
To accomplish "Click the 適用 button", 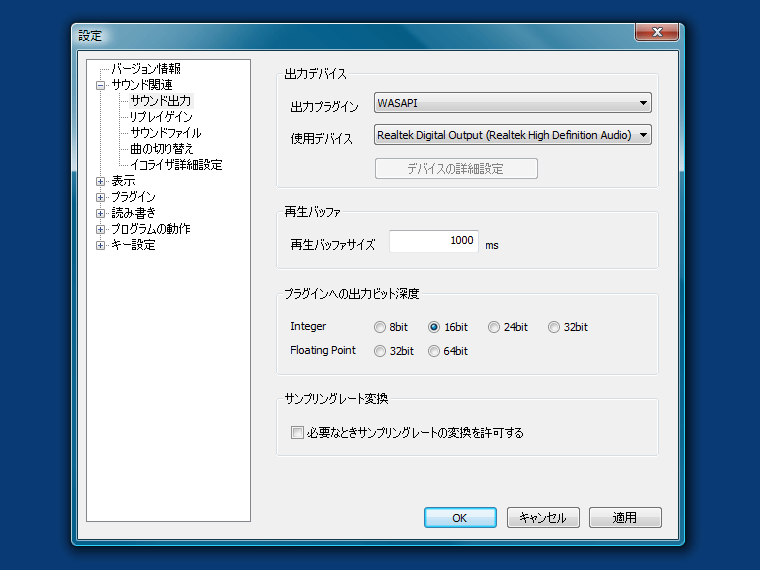I will 625,518.
